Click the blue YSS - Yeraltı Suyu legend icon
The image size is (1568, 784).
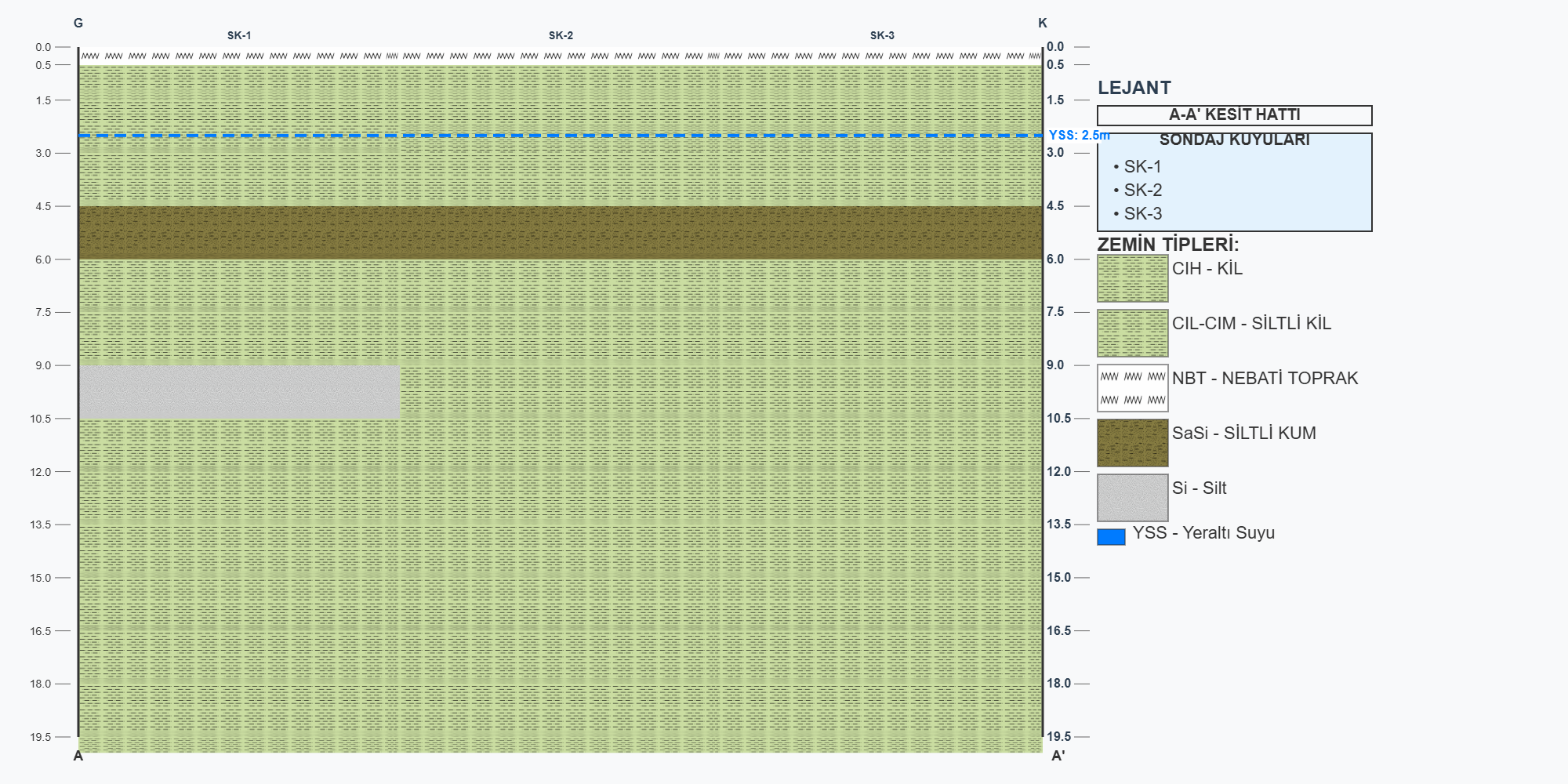click(1111, 537)
